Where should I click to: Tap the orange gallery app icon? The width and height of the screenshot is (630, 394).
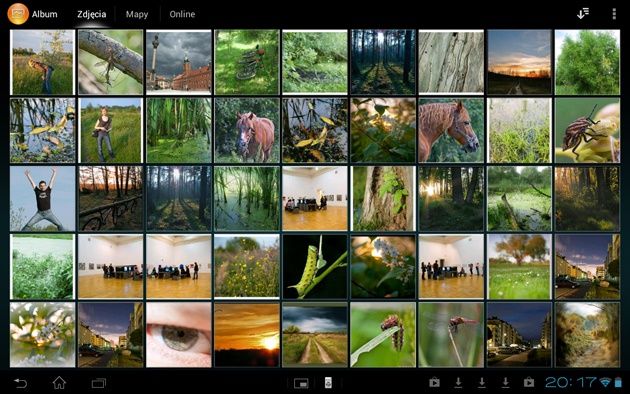[x=18, y=14]
